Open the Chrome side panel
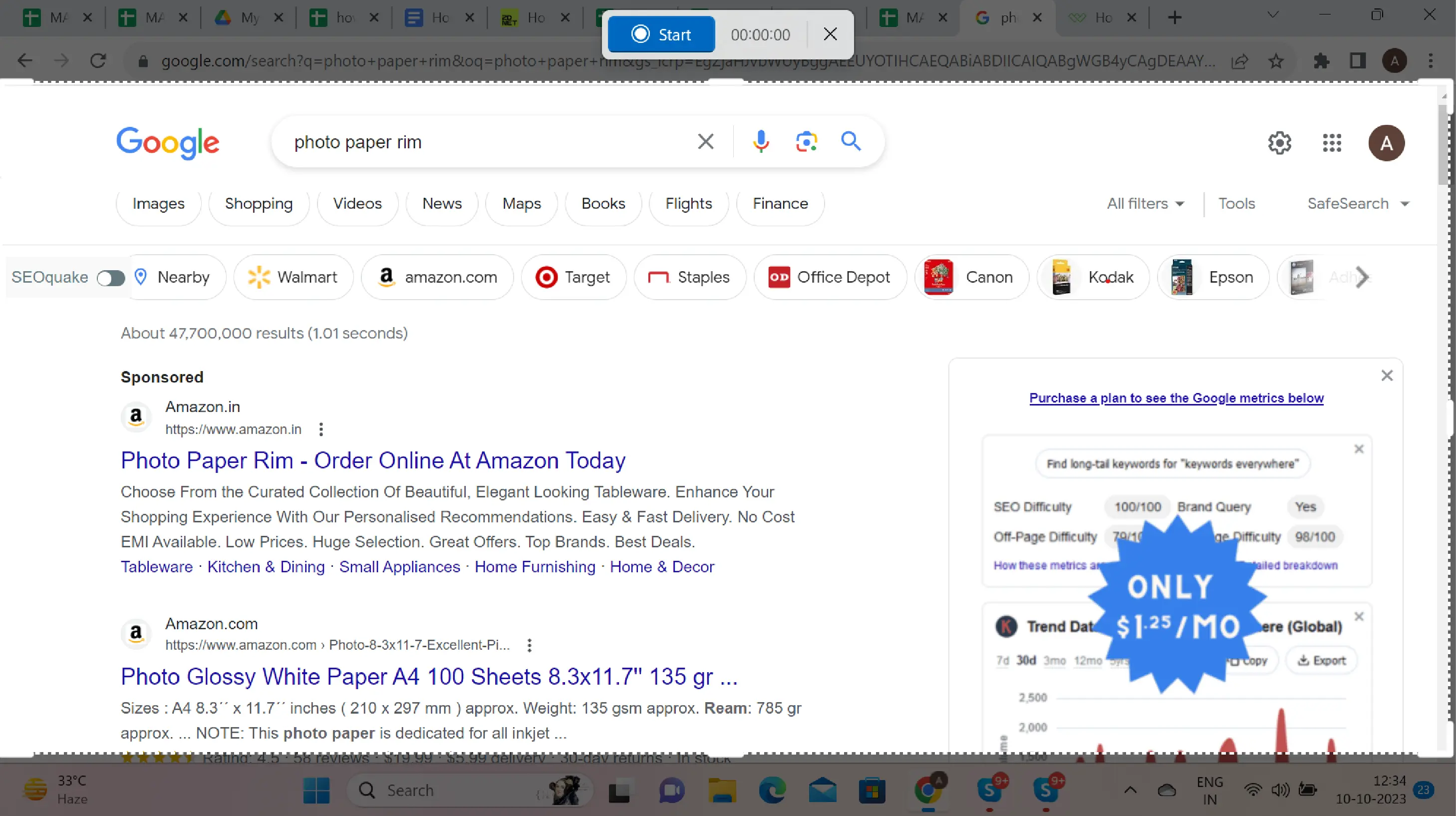This screenshot has width=1456, height=816. pos(1357,60)
